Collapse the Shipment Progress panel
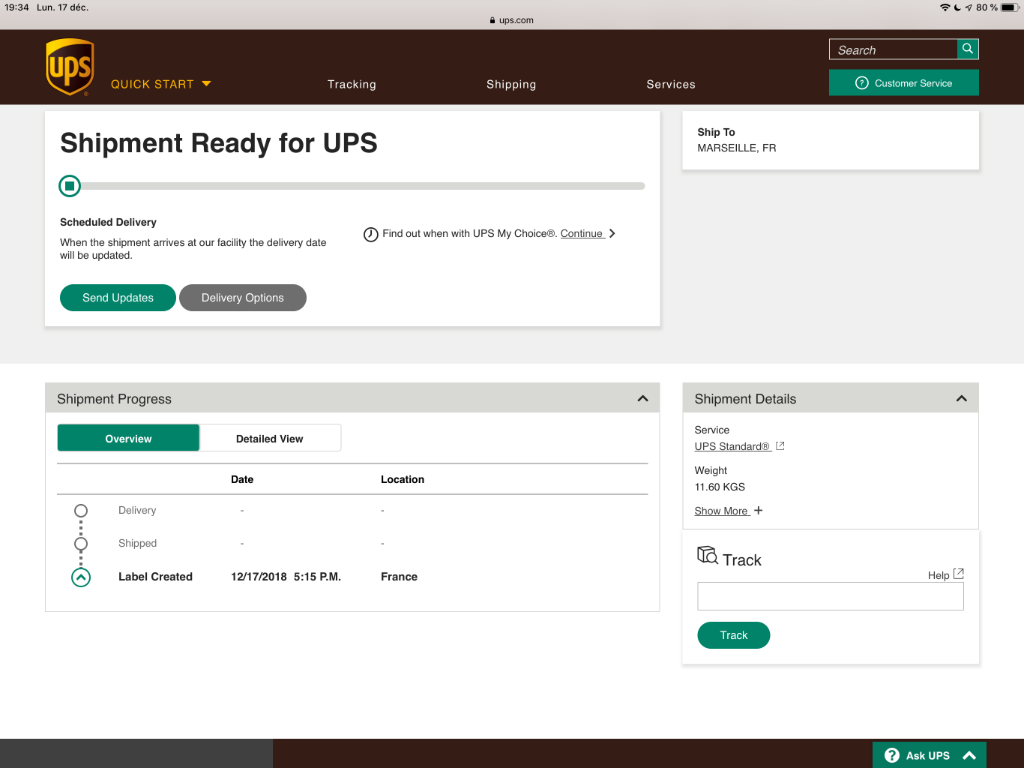The width and height of the screenshot is (1024, 768). tap(642, 398)
